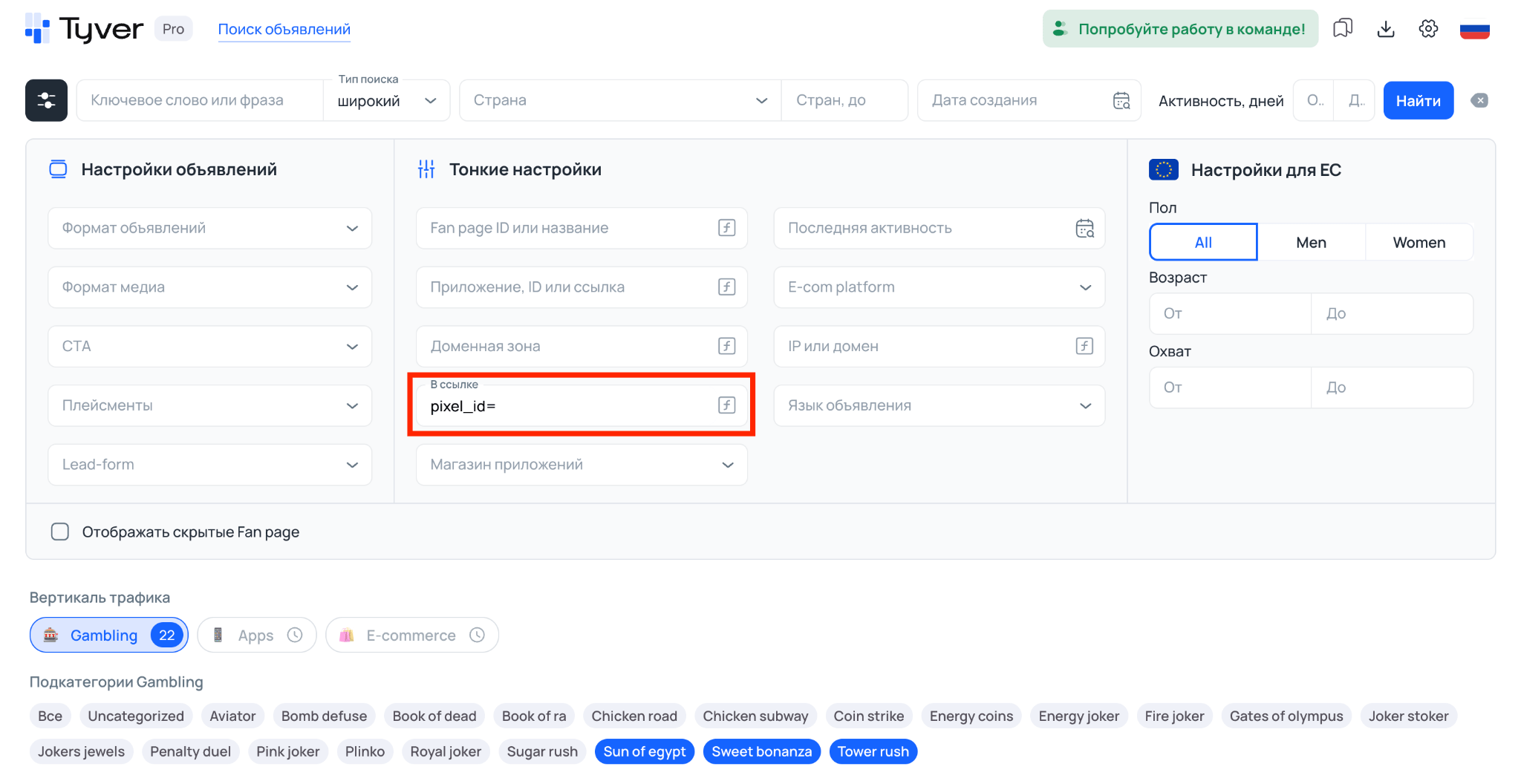The width and height of the screenshot is (1521, 784).
Task: Focus Возраст От input
Action: [1230, 313]
